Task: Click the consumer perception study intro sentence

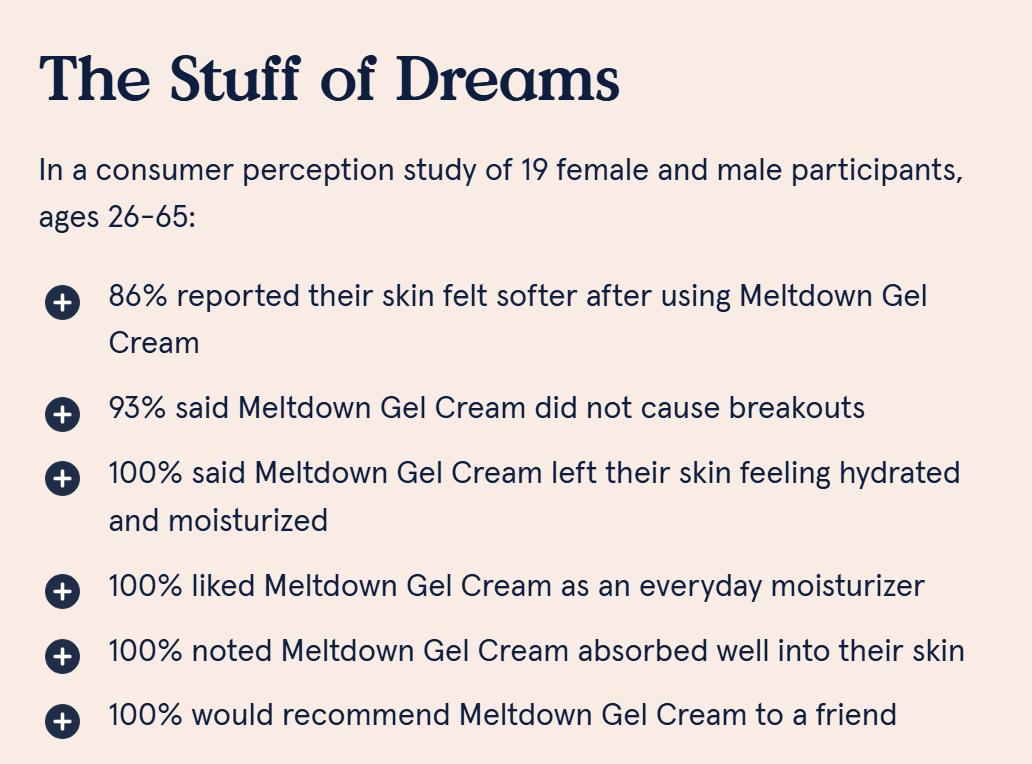Action: point(500,170)
